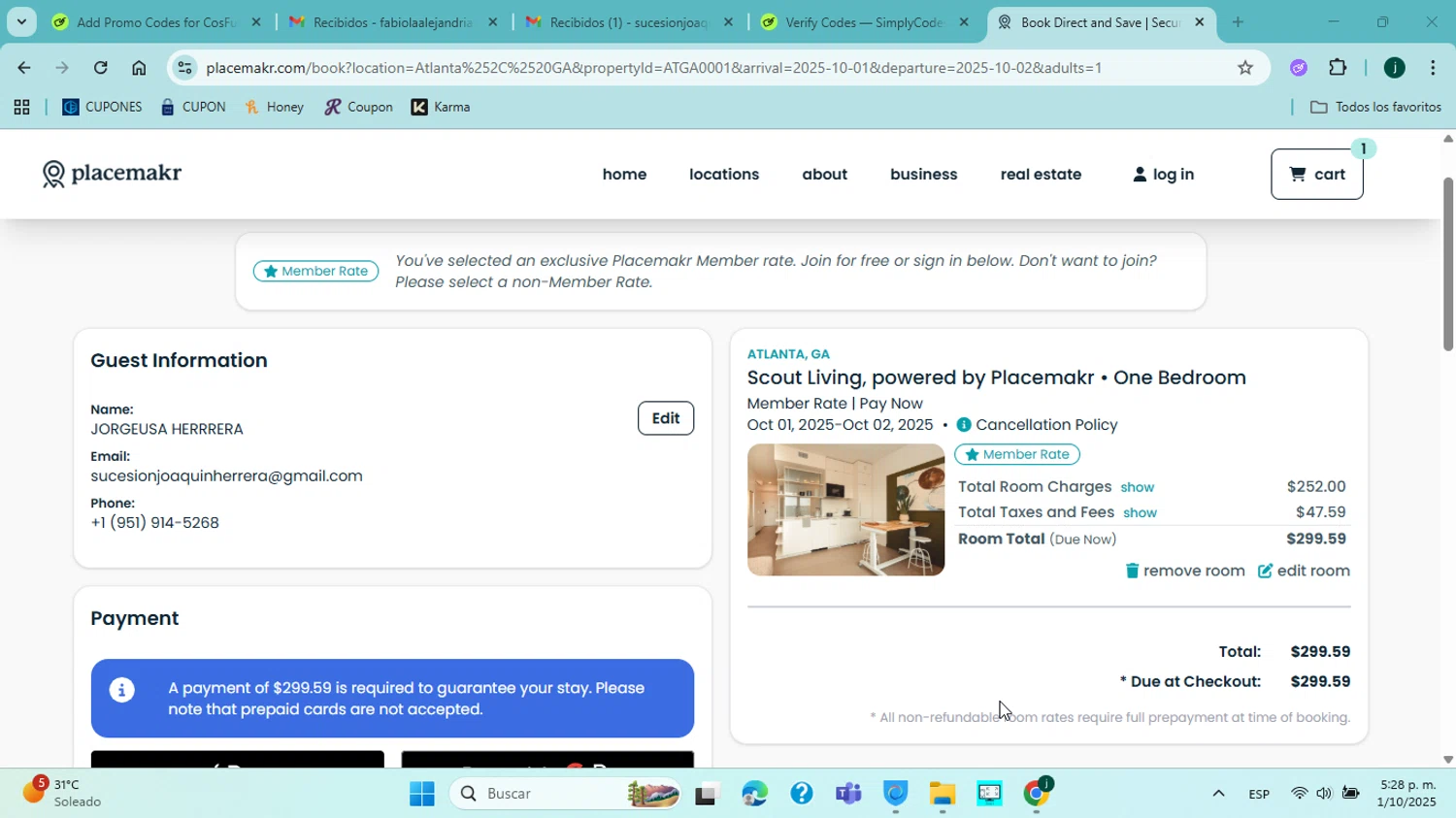1456x818 pixels.
Task: Click the browser back arrow
Action: [23, 67]
